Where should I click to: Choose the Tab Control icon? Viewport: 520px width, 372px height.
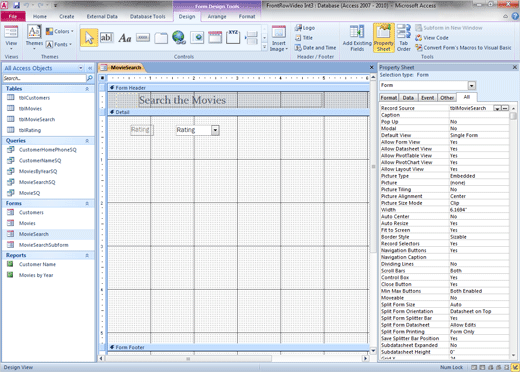pos(161,38)
